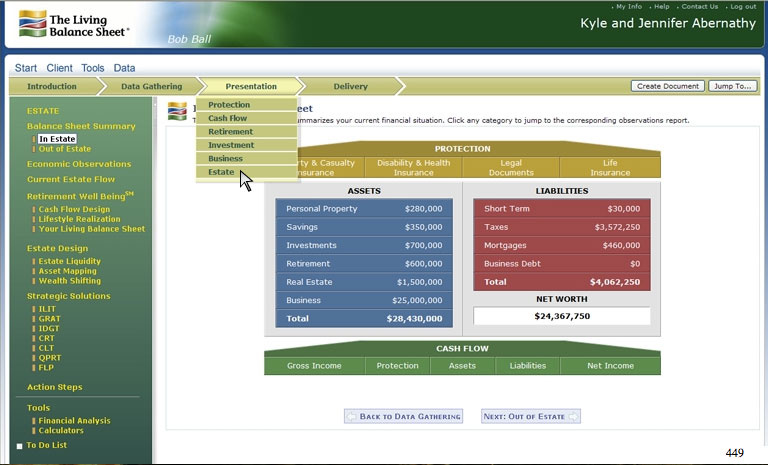Choose Business in Presentation dropdown
This screenshot has width=768, height=465.
(x=246, y=158)
